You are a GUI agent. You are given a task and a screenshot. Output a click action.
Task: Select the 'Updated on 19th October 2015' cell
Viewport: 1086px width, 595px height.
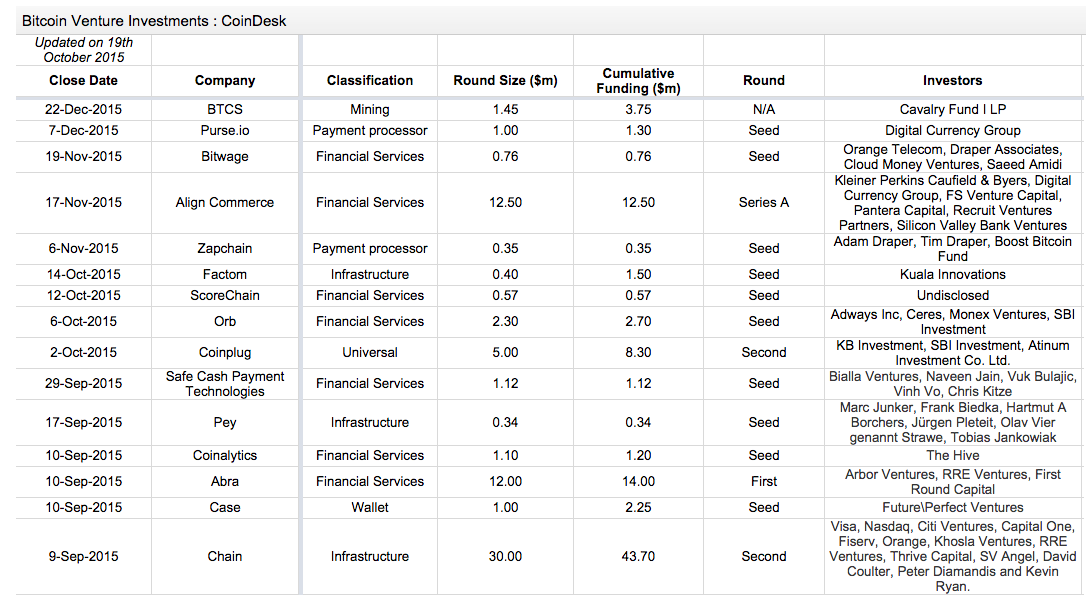[x=84, y=50]
